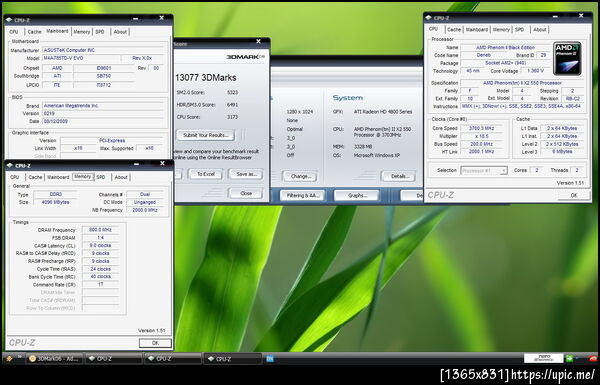This screenshot has width=600, height=385.
Task: Click the Code Name Deneb field
Action: click(484, 55)
